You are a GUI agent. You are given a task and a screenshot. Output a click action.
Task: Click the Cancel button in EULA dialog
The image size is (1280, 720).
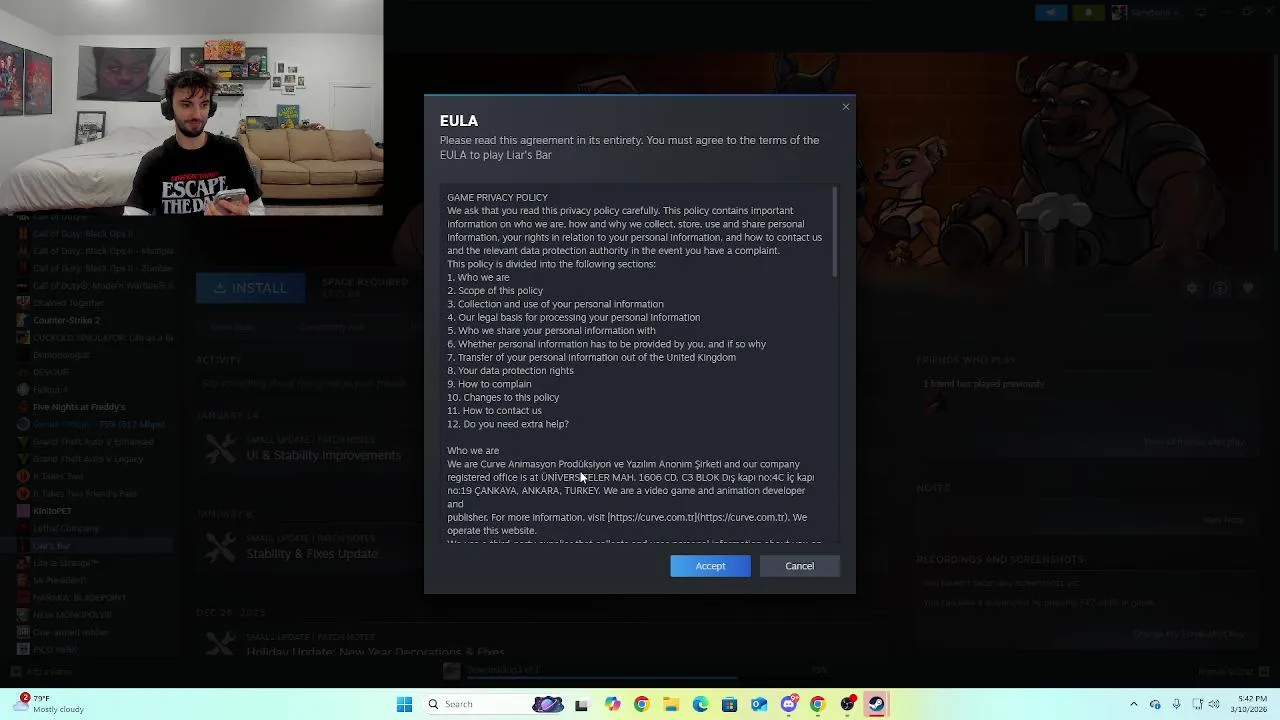coord(799,566)
